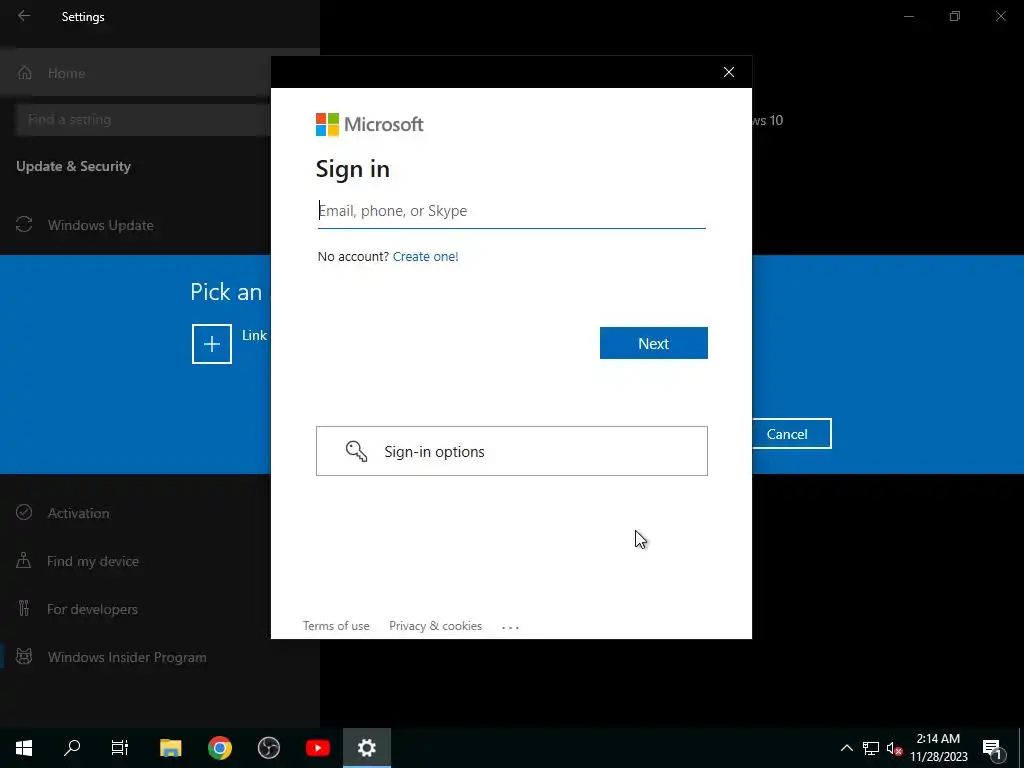Open File Explorer from taskbar

coord(170,748)
